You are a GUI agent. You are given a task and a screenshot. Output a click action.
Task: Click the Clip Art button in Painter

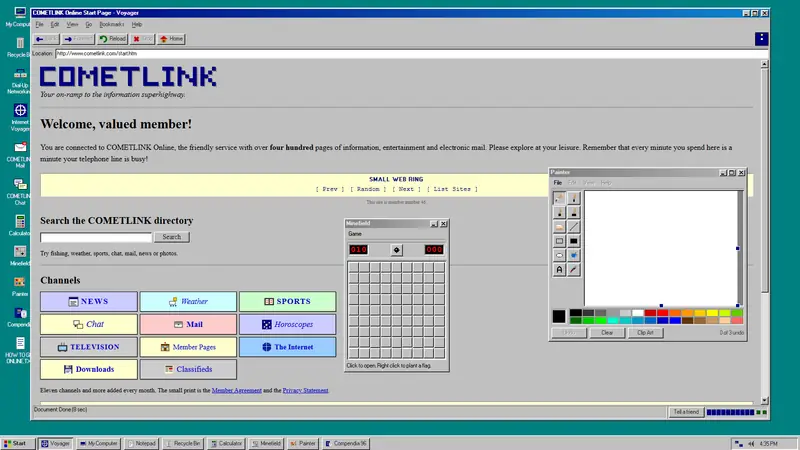click(x=645, y=333)
